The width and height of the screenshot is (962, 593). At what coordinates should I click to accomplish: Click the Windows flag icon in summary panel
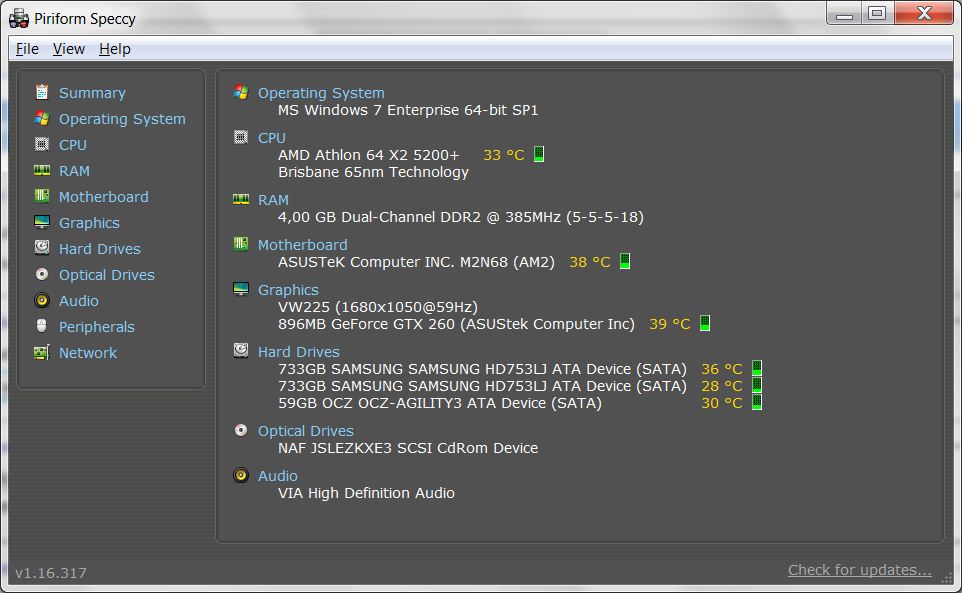click(x=240, y=92)
